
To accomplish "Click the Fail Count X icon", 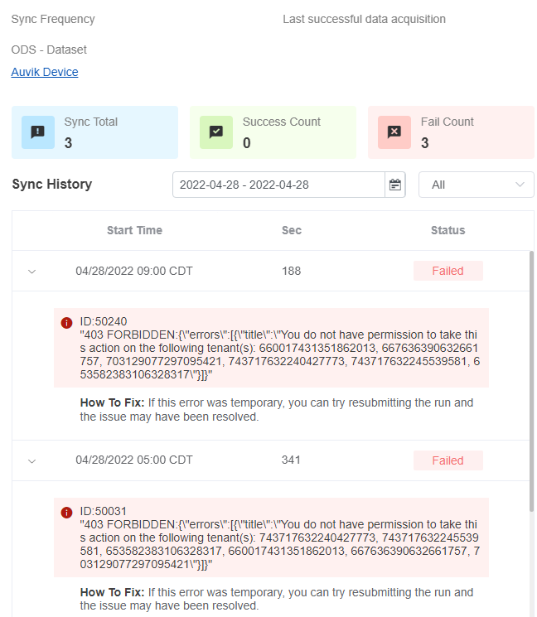I will pos(394,132).
